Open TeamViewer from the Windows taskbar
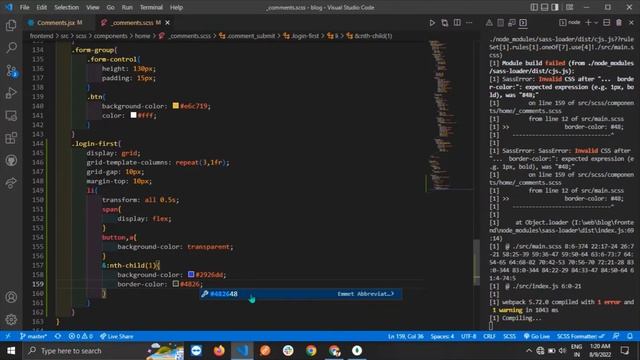640x360 pixels. (196, 351)
